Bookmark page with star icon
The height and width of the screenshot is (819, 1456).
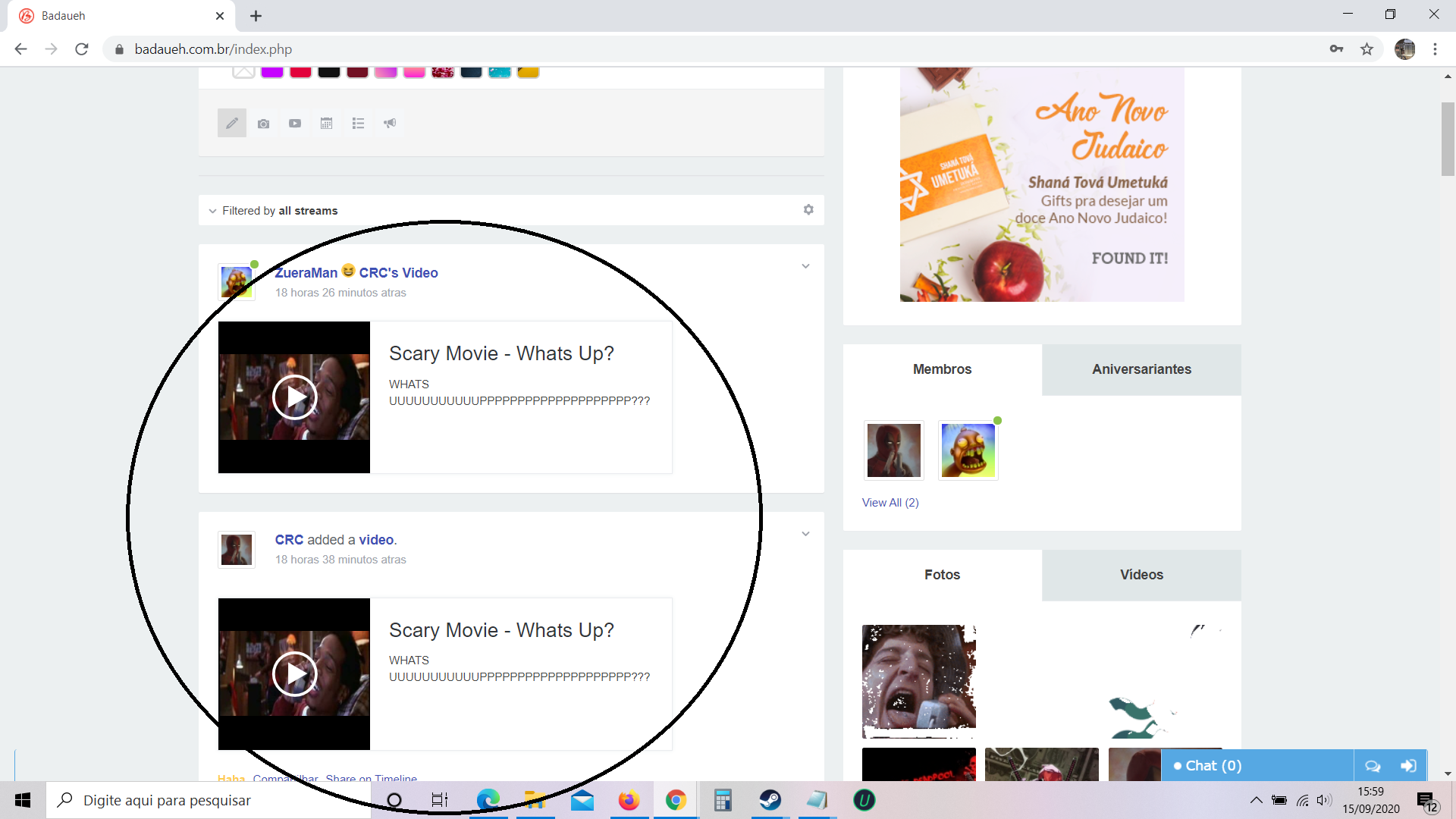point(1367,49)
